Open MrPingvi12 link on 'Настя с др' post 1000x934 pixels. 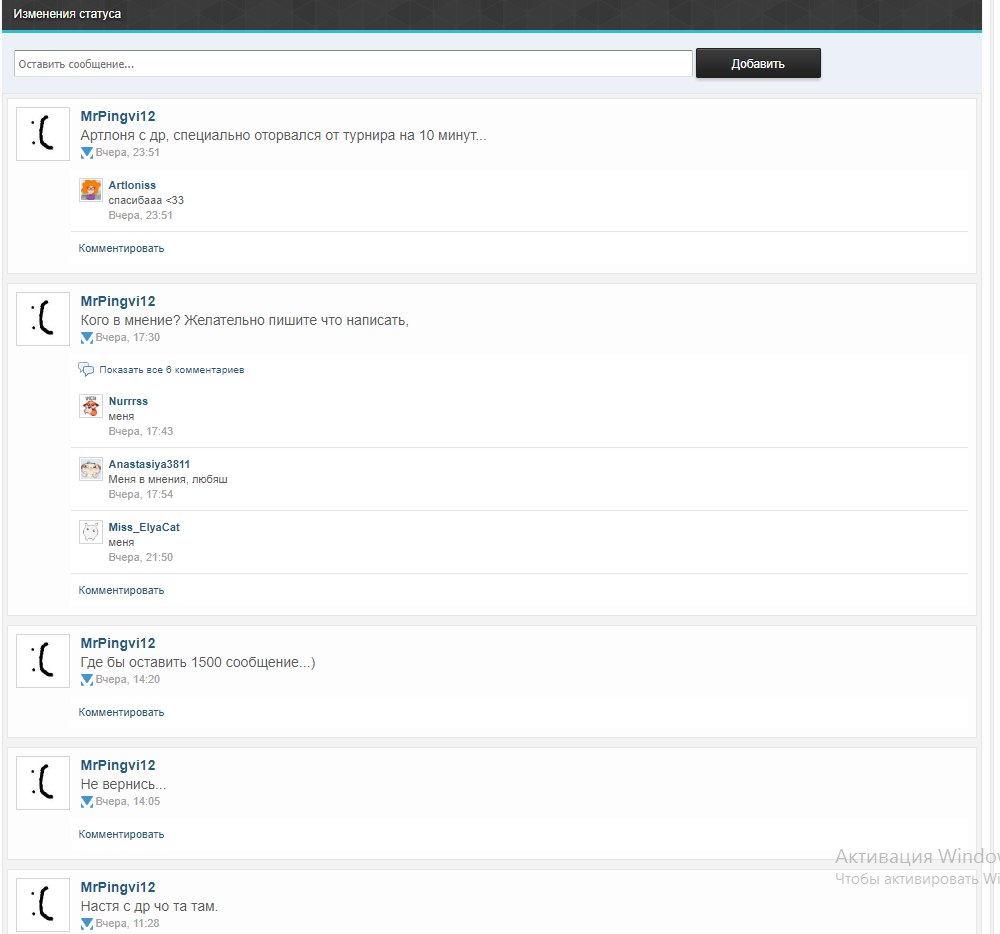[117, 887]
